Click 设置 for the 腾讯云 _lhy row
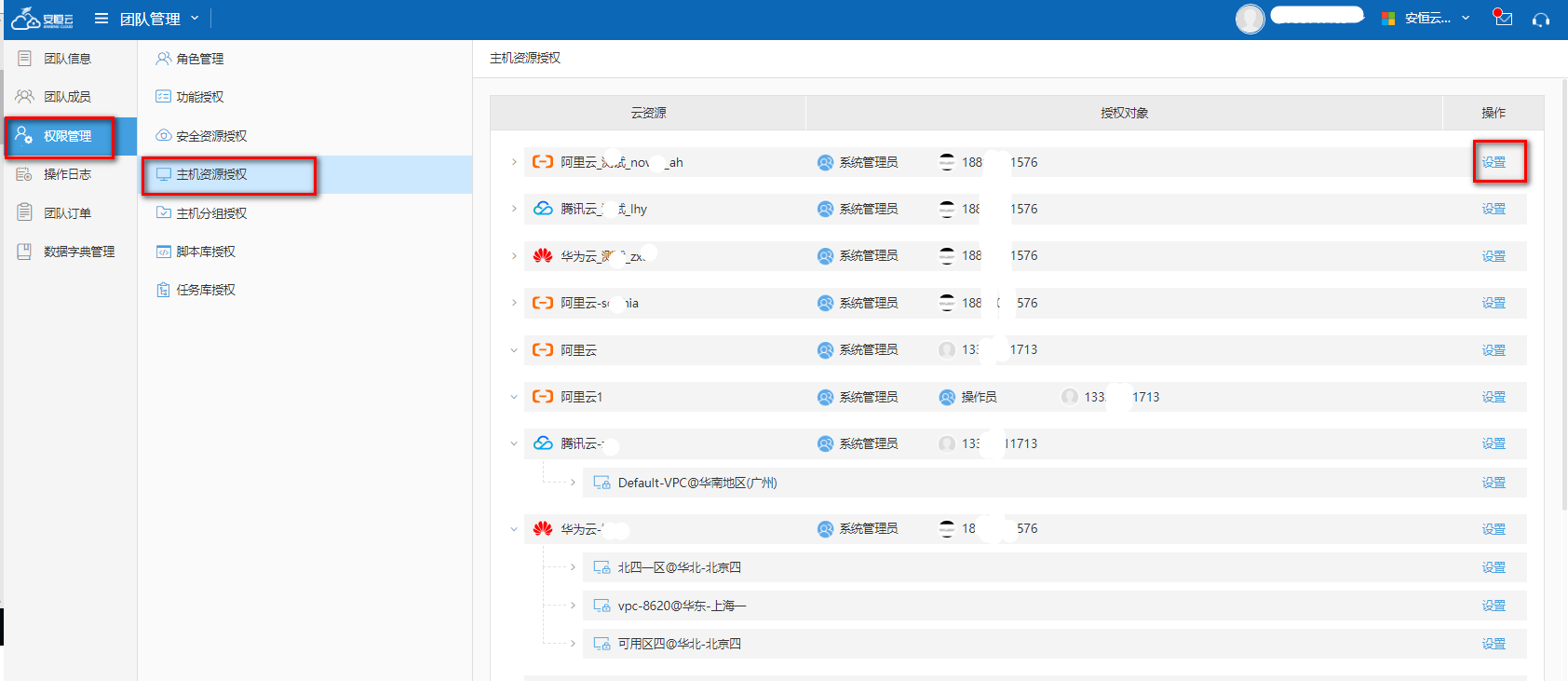This screenshot has width=1568, height=681. point(1494,209)
